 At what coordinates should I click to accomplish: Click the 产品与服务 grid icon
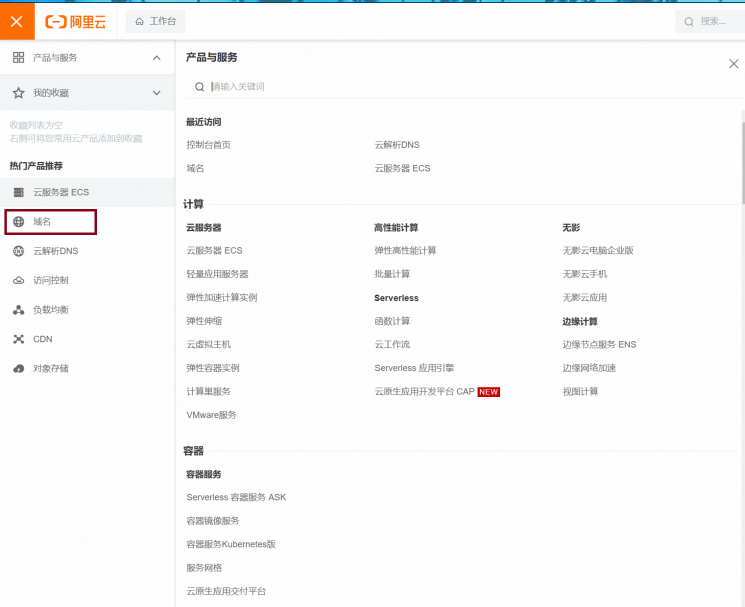click(x=19, y=57)
